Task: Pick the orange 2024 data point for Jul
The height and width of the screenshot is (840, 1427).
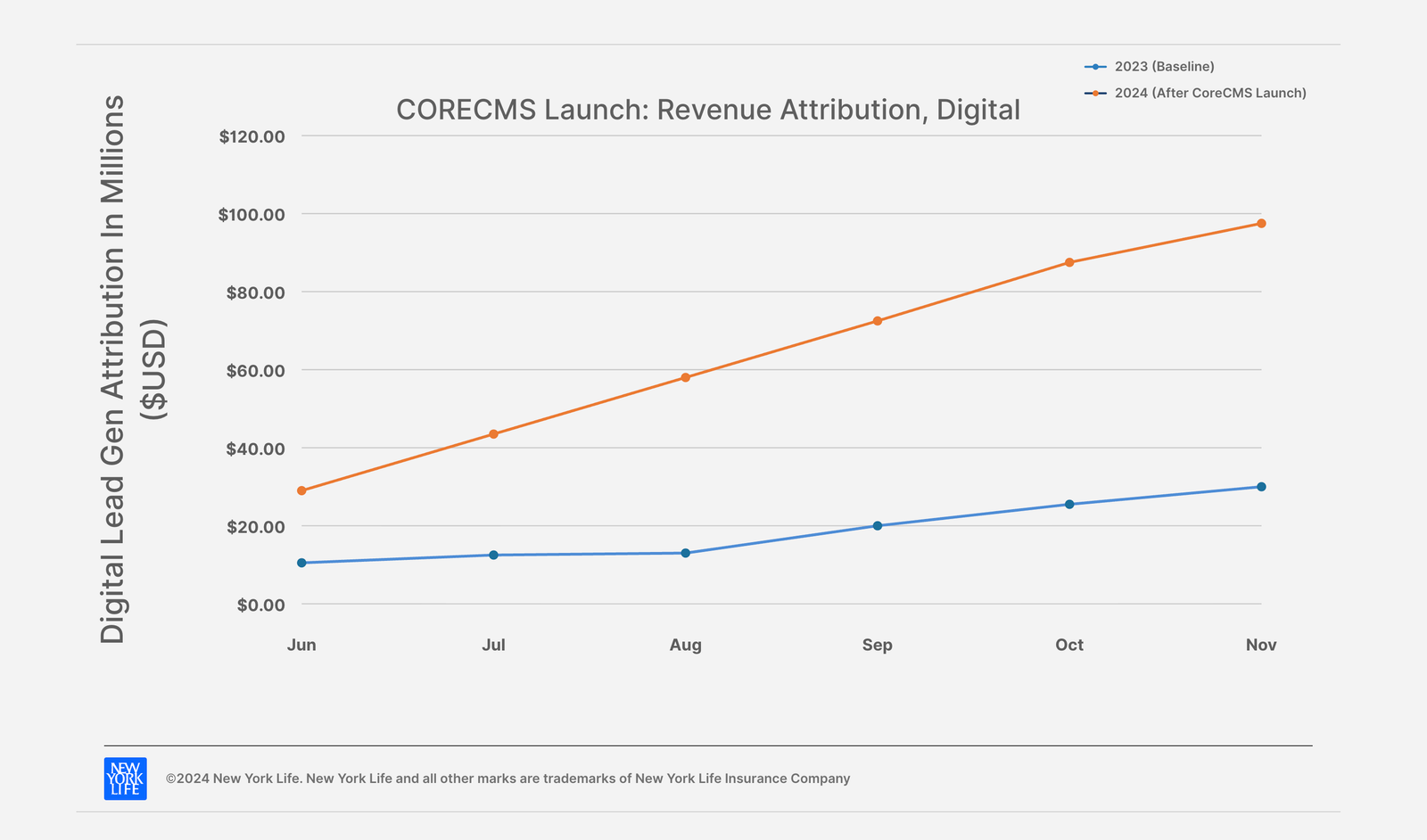Action: pyautogui.click(x=493, y=434)
